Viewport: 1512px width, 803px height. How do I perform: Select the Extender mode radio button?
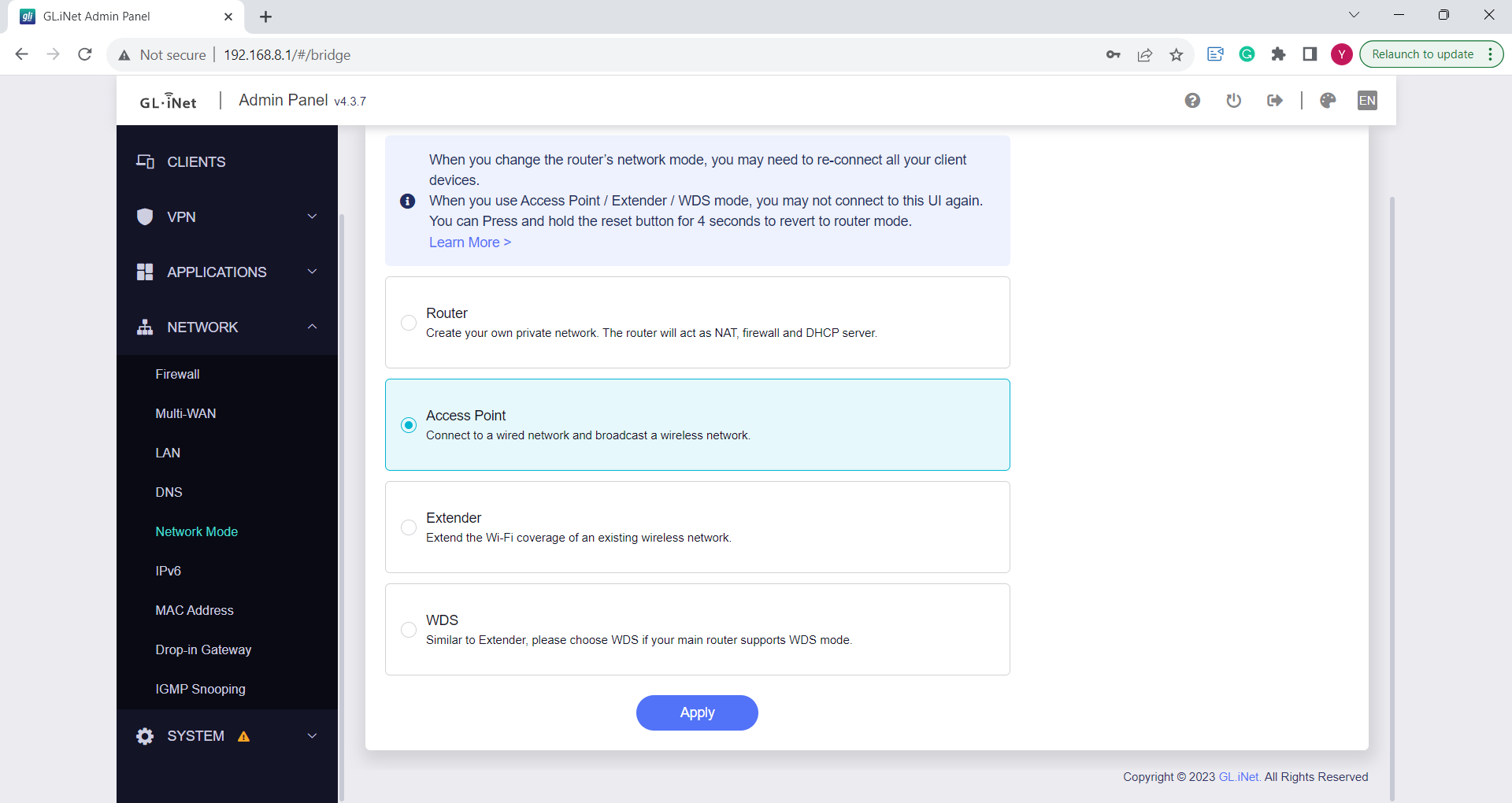(x=408, y=527)
